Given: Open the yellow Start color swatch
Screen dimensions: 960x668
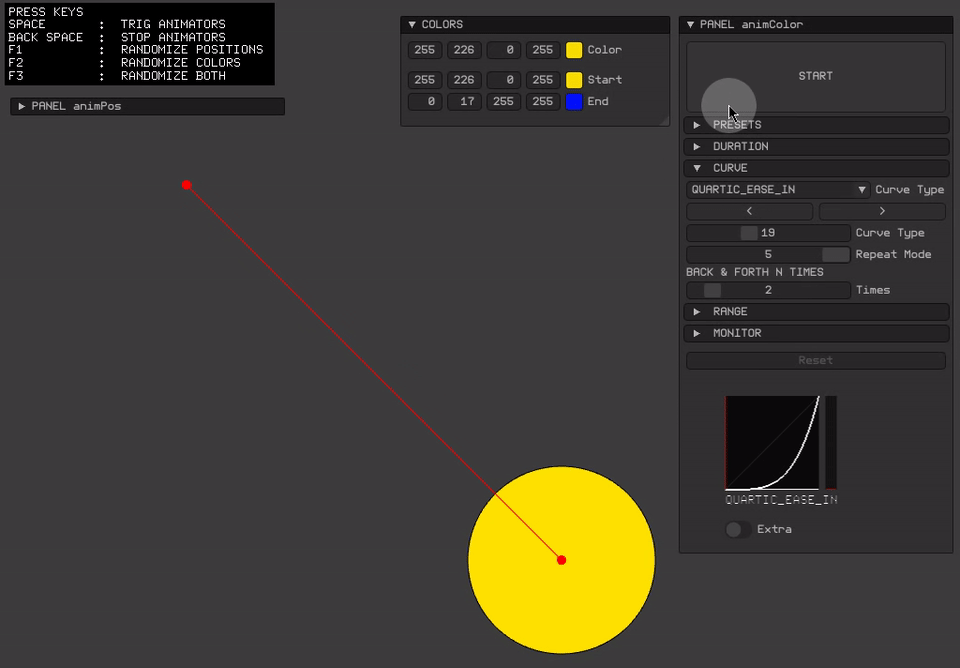Looking at the screenshot, I should [x=574, y=80].
